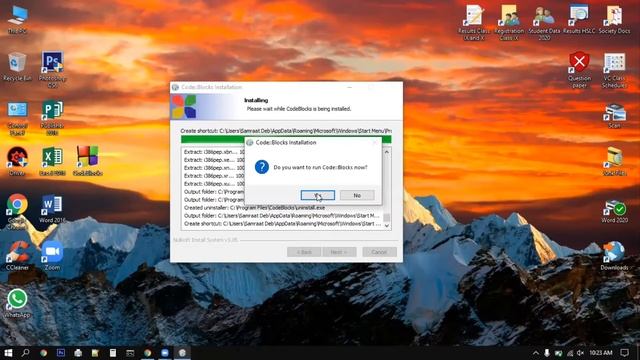This screenshot has height=360, width=640.
Task: Click the question mark icon in prompt
Action: coord(262,167)
